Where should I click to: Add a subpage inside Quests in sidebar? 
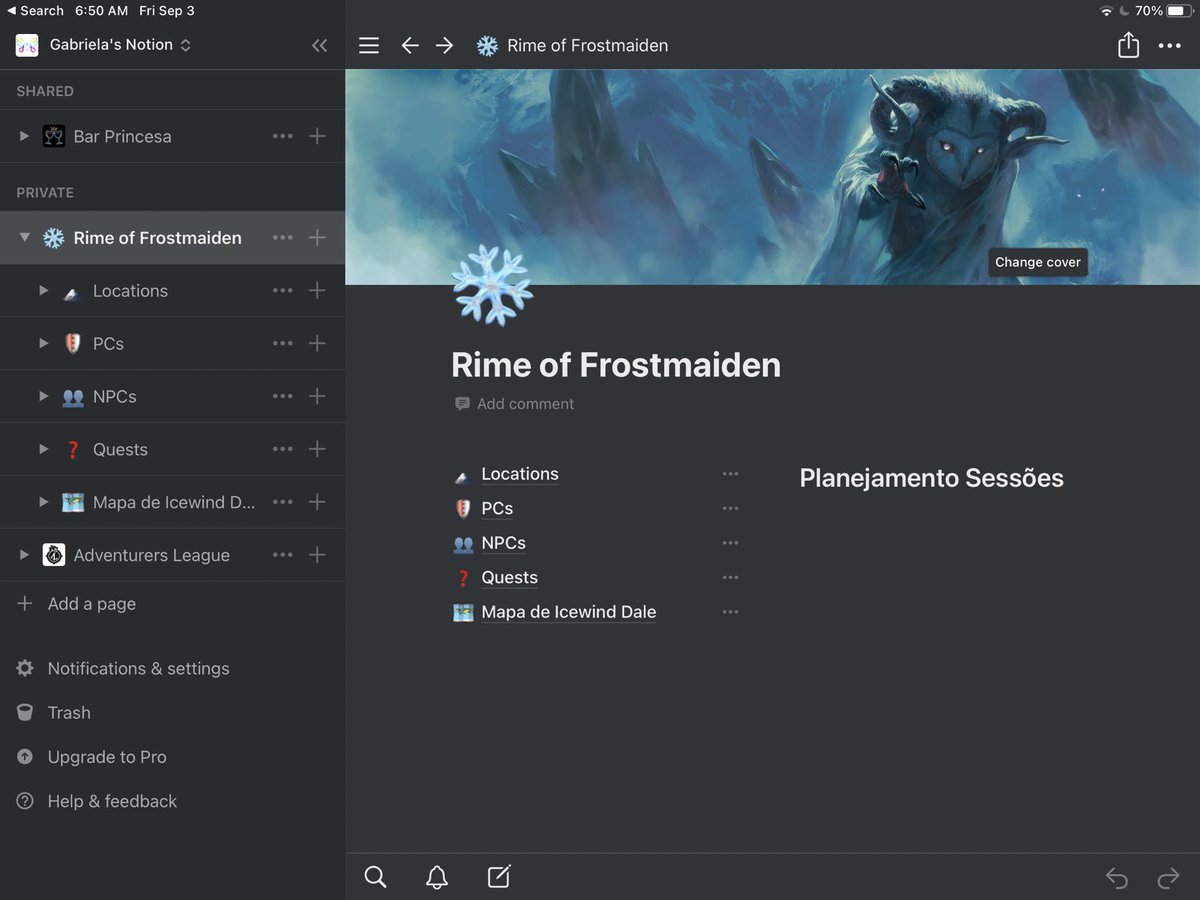317,450
